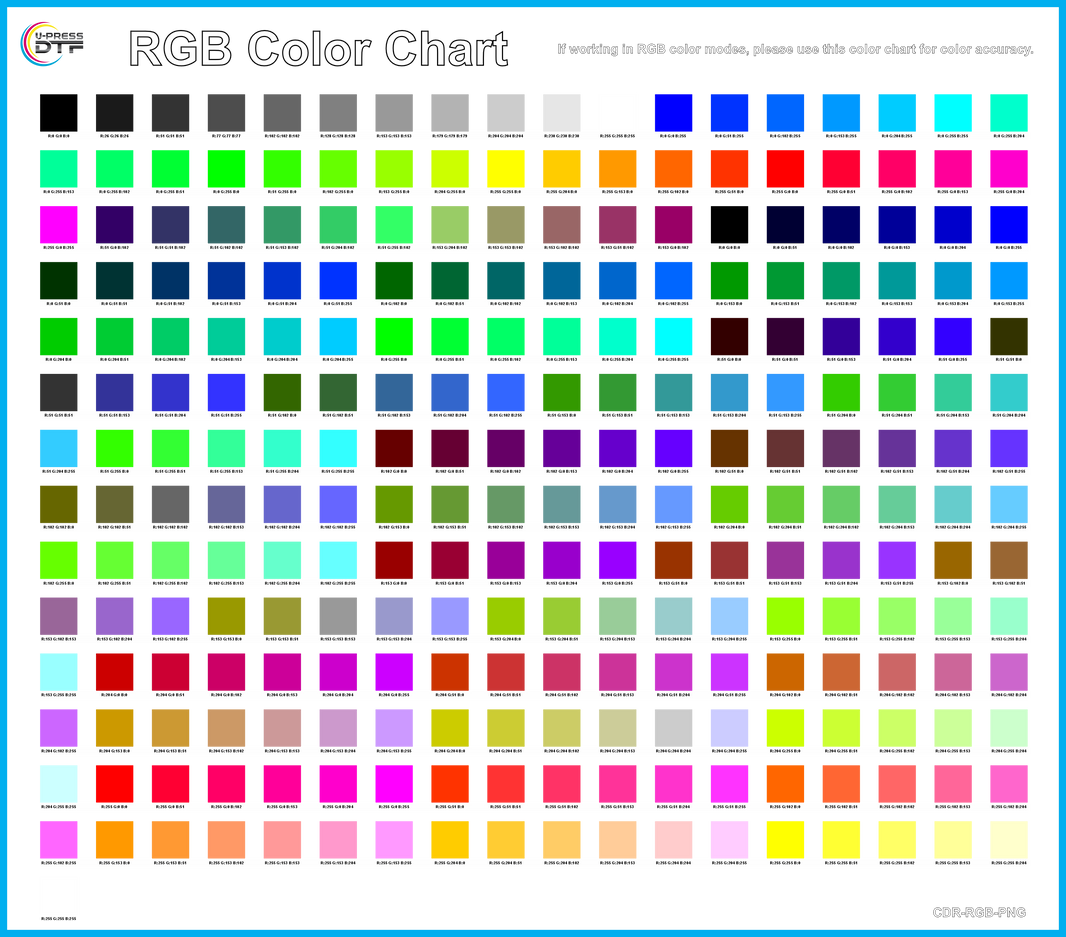The width and height of the screenshot is (1066, 937).
Task: Click the "RGB Color Chart" title text
Action: 318,49
